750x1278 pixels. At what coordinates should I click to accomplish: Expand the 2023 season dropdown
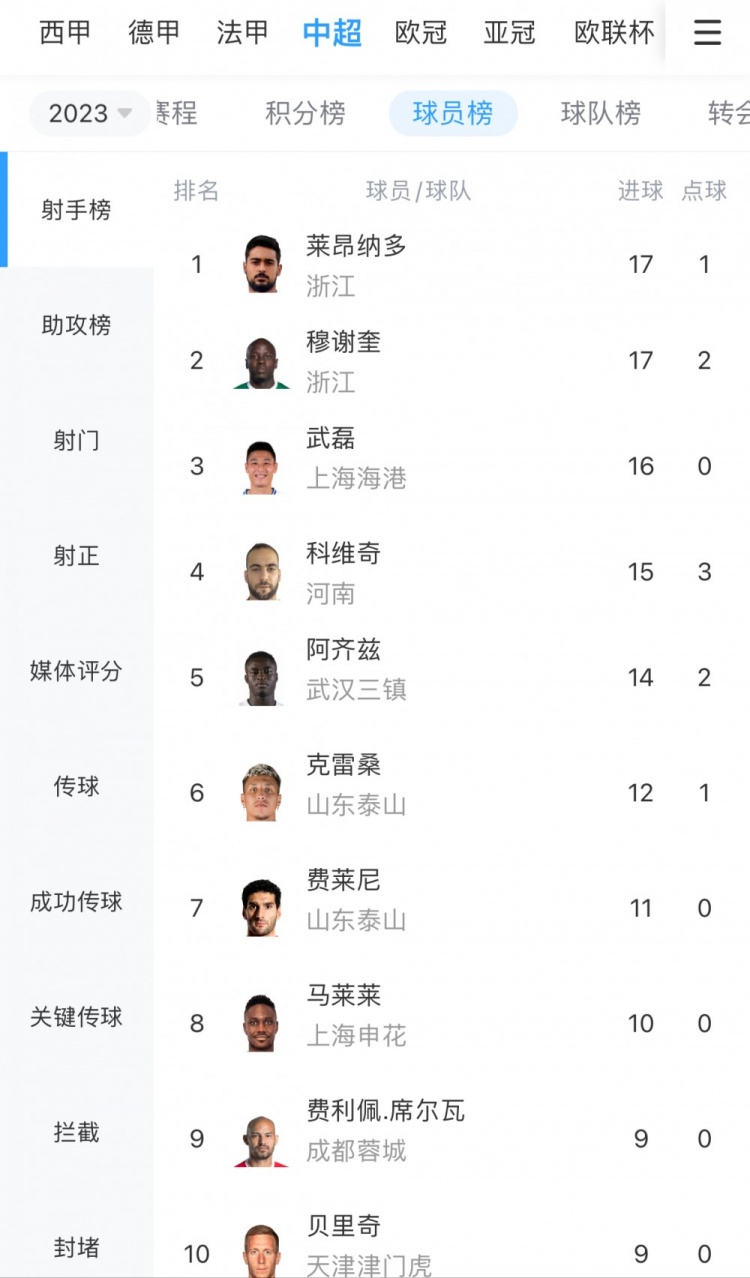(x=90, y=113)
